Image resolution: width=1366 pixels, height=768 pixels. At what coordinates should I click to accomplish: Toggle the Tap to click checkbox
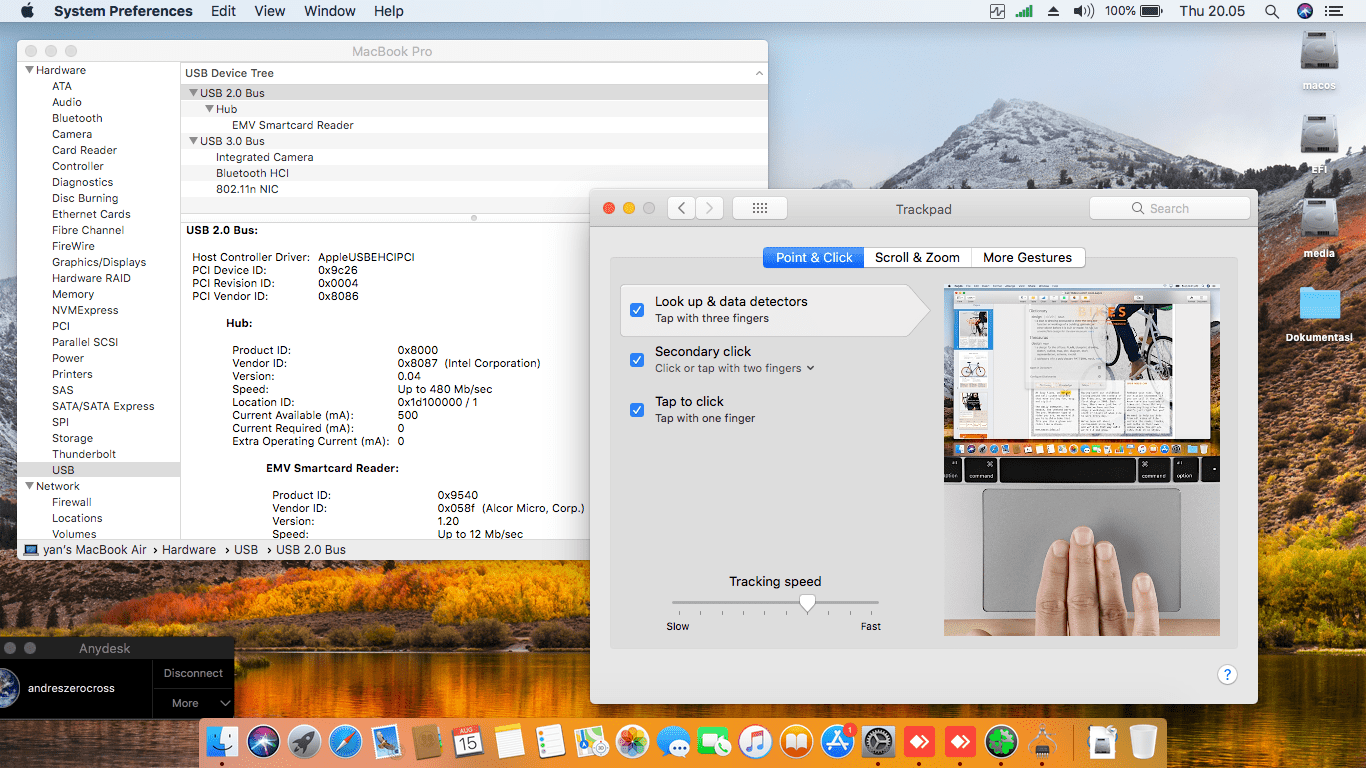[x=637, y=410]
